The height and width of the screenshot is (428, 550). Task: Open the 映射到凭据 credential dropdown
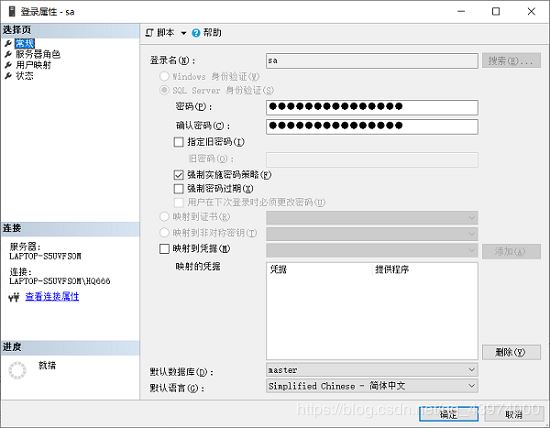372,250
